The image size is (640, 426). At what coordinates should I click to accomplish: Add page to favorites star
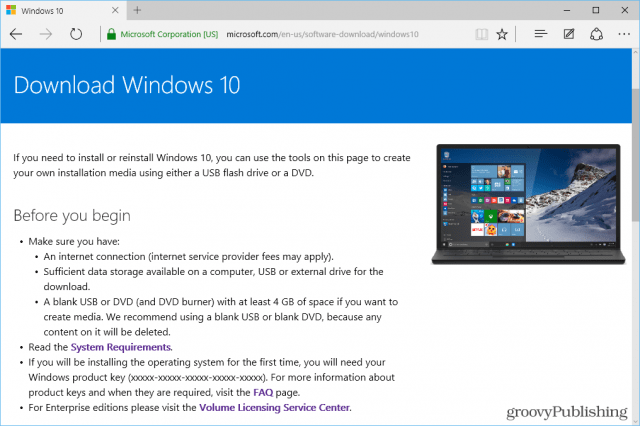click(x=502, y=34)
